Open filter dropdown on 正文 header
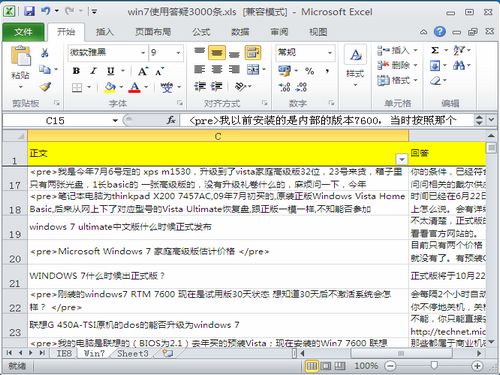The height and width of the screenshot is (375, 500). [402, 159]
